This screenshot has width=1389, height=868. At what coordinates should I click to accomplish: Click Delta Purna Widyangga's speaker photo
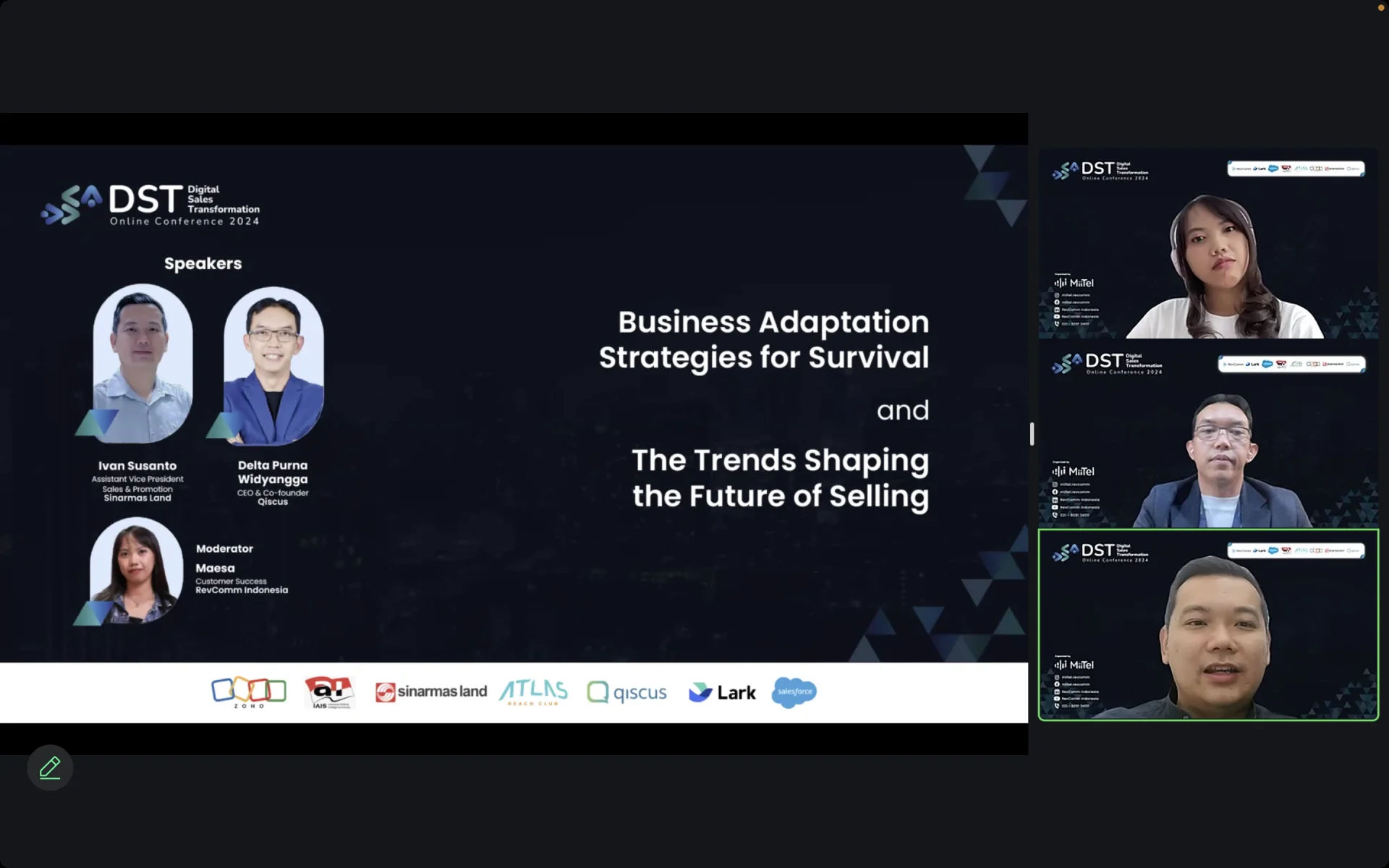273,366
